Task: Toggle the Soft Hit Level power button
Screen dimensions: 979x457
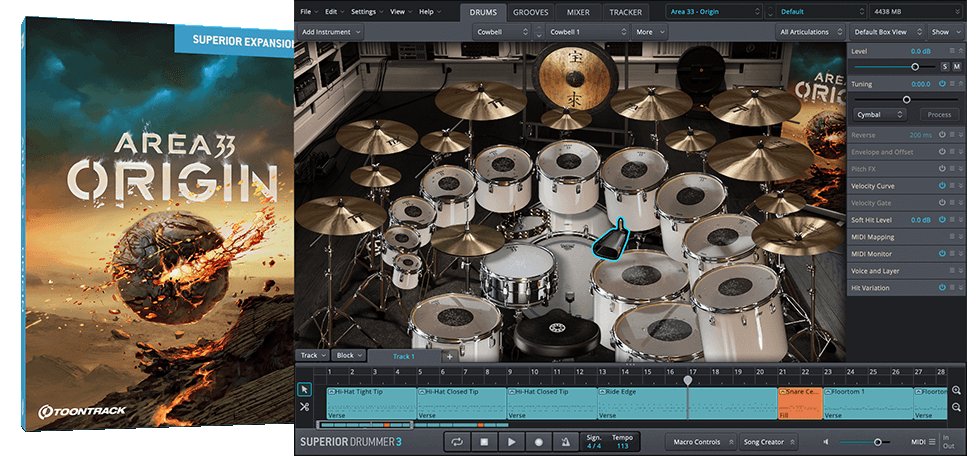Action: (942, 220)
